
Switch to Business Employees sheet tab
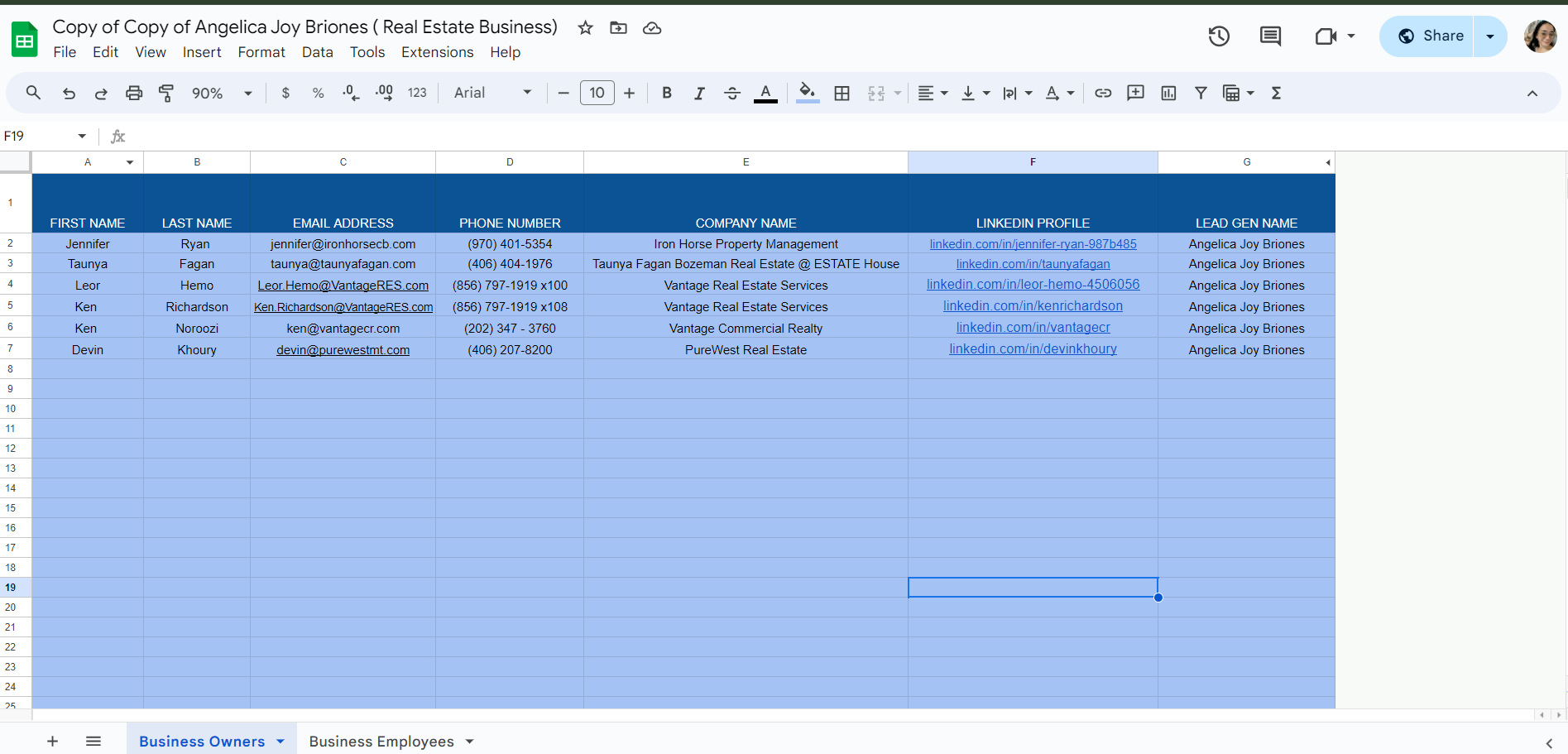point(381,742)
